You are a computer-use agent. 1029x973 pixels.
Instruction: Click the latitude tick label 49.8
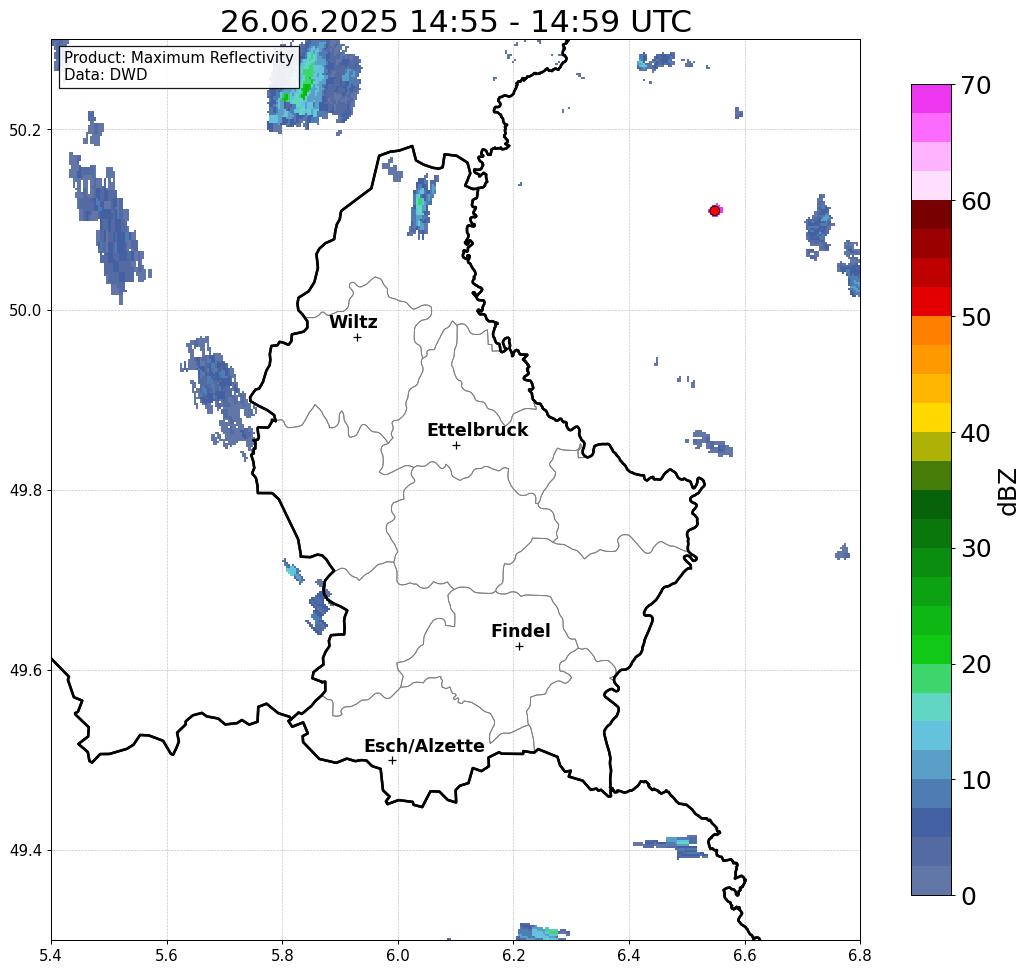(24, 491)
